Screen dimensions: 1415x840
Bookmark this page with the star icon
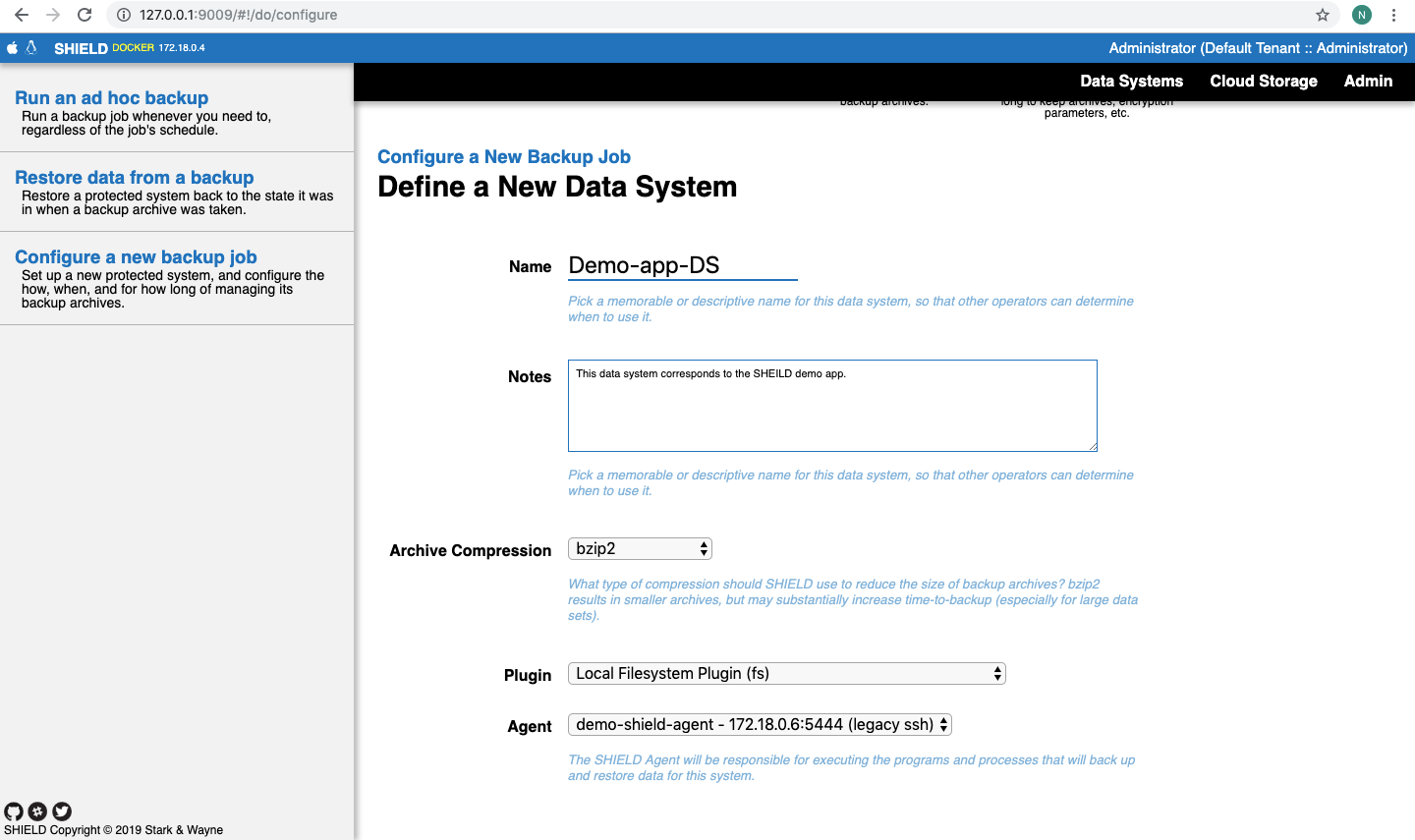pos(1323,15)
